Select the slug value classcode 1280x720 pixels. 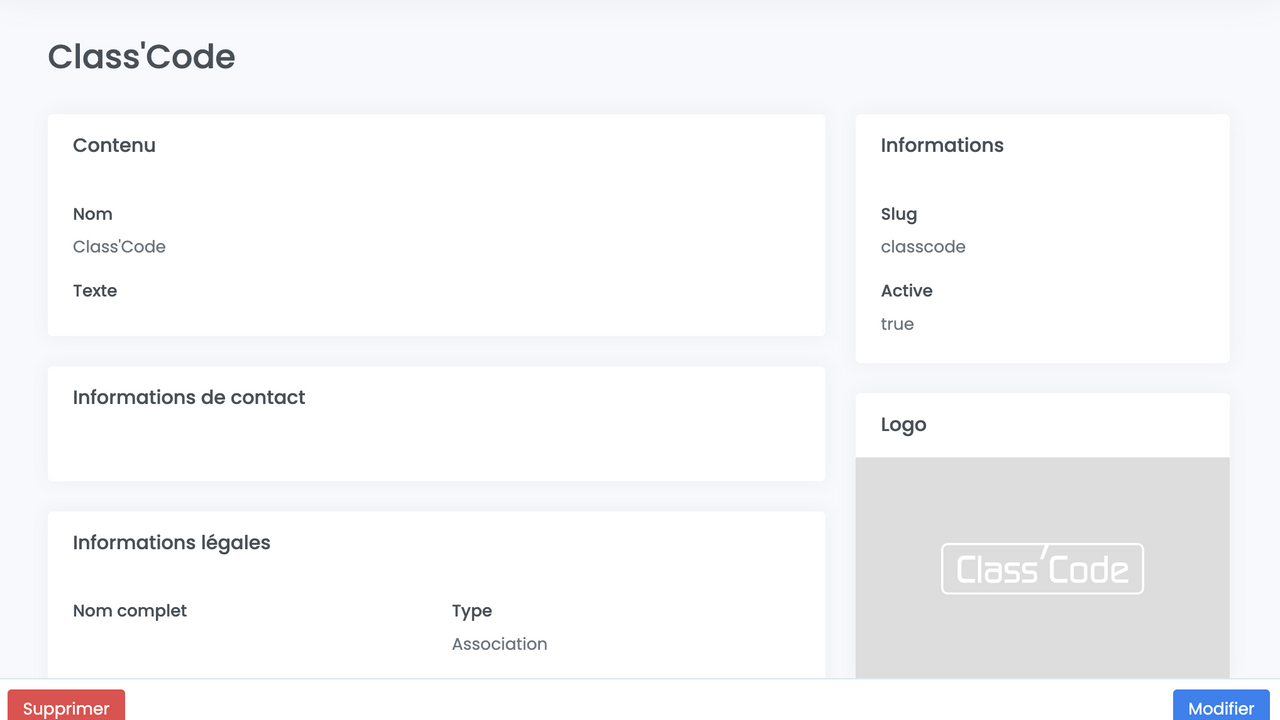[x=923, y=246]
